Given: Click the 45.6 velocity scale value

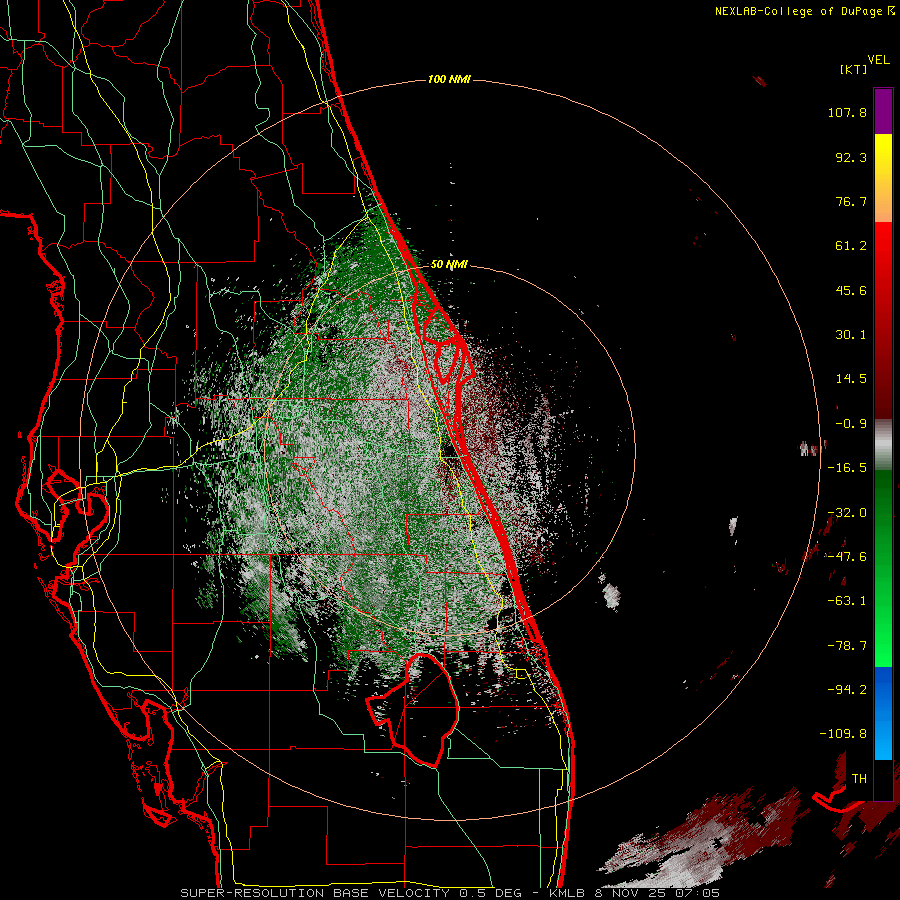Looking at the screenshot, I should click(851, 290).
